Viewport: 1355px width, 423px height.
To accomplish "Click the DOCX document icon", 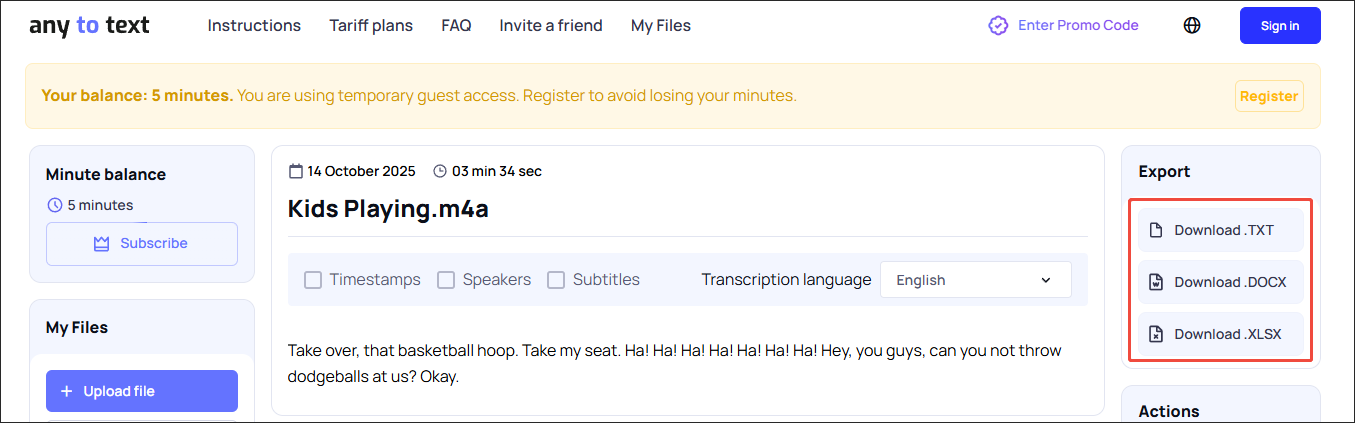I will [x=1156, y=282].
